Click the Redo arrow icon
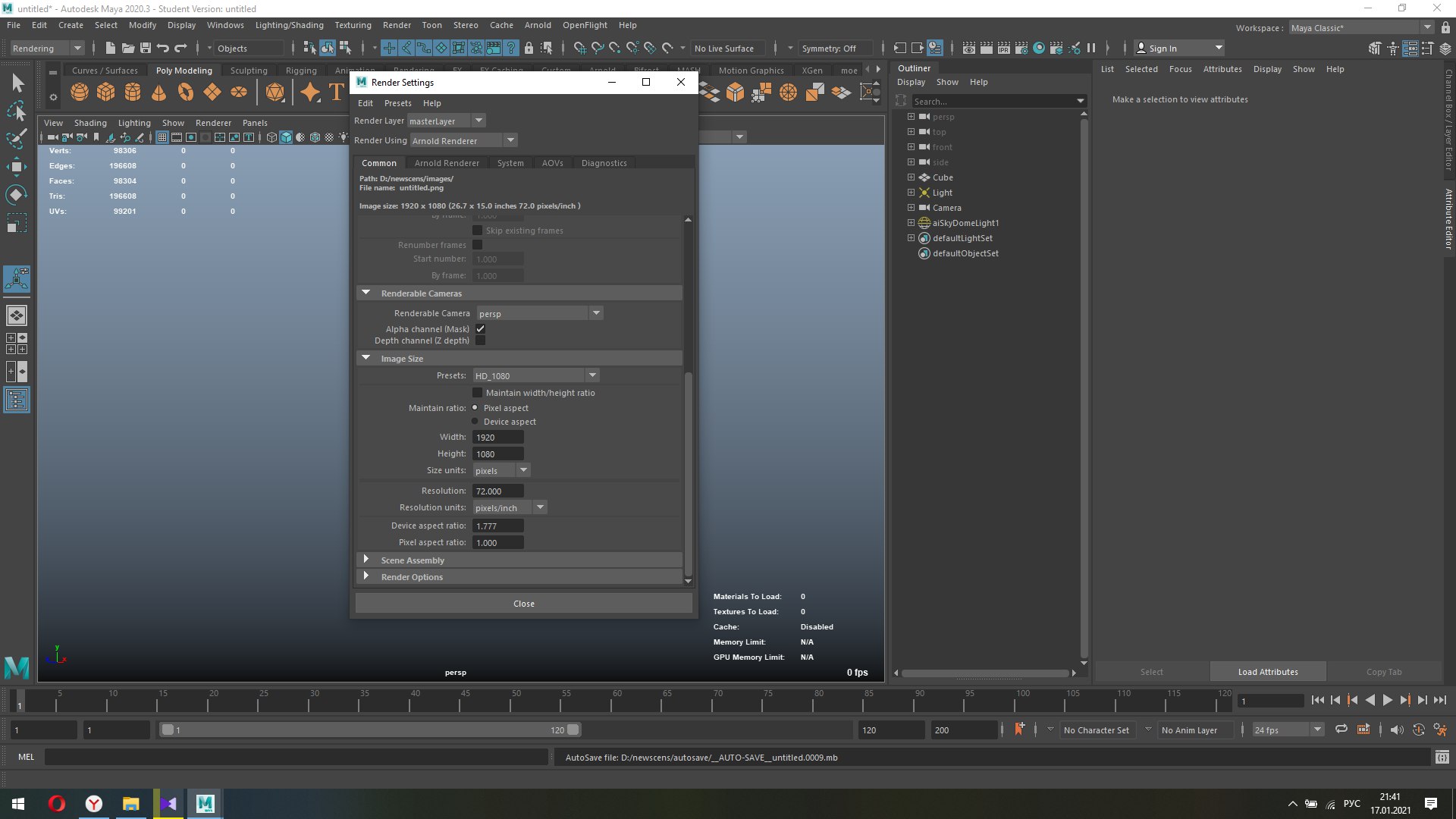This screenshot has height=819, width=1456. click(180, 48)
